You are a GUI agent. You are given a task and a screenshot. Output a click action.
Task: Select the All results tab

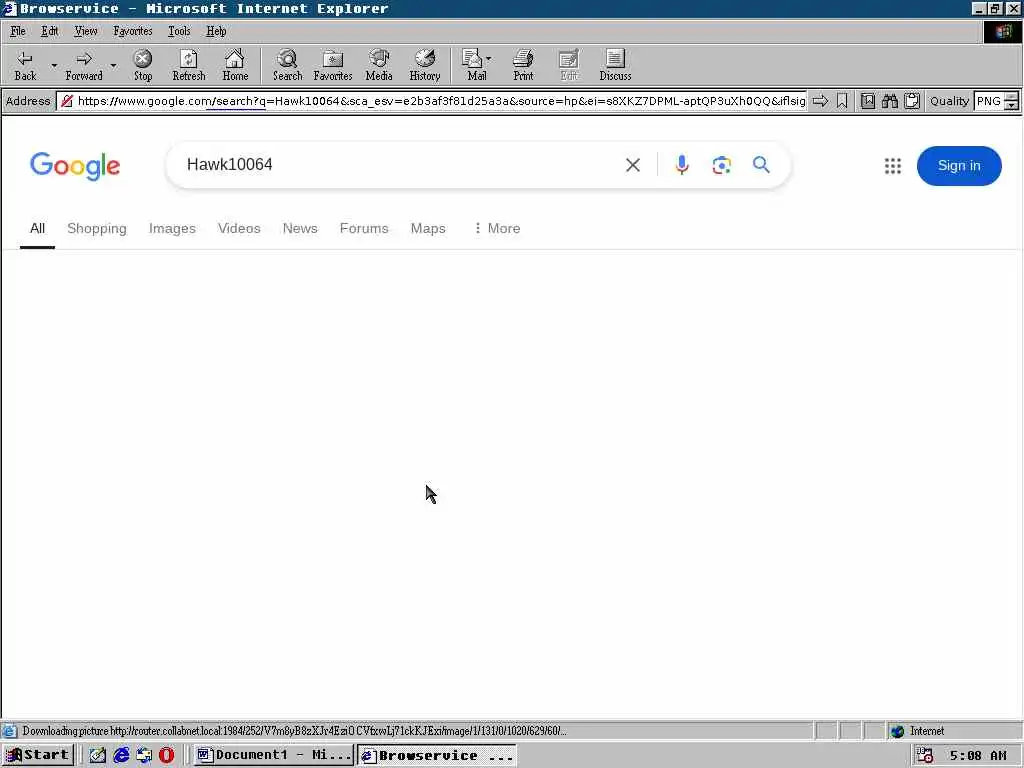point(37,229)
